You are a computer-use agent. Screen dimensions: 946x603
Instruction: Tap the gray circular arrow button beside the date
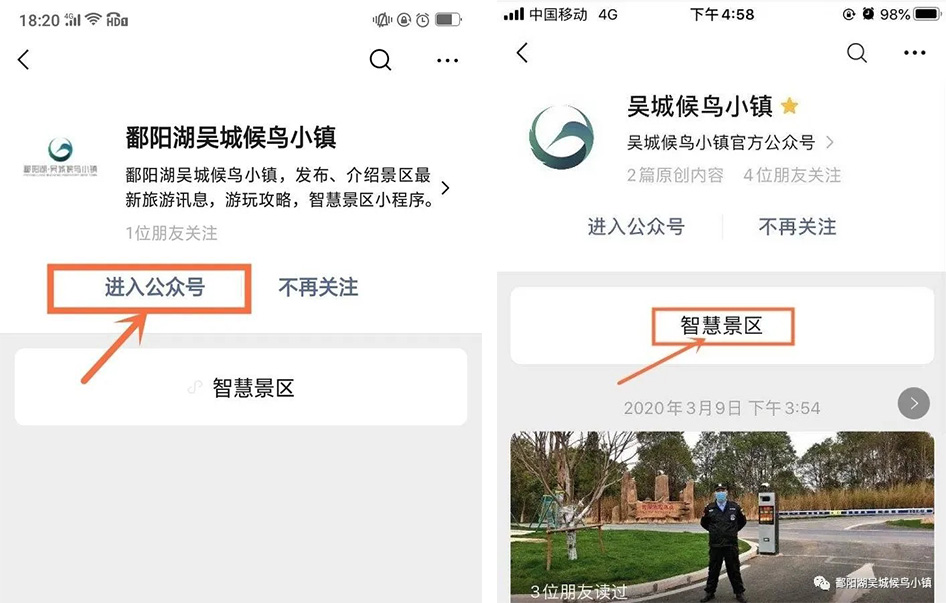point(913,404)
